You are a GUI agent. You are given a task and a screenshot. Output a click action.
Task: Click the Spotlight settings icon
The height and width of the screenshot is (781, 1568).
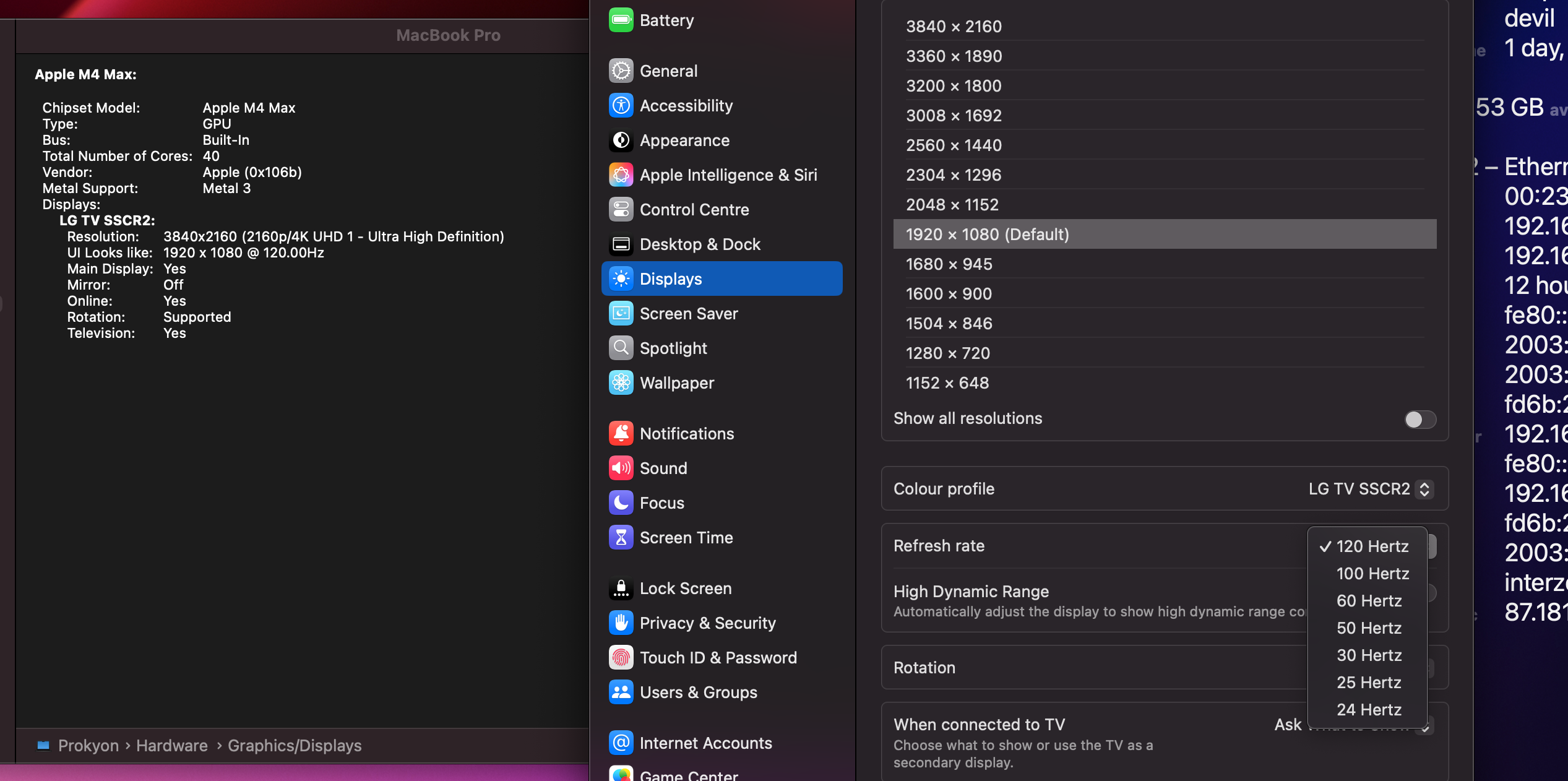pyautogui.click(x=621, y=348)
